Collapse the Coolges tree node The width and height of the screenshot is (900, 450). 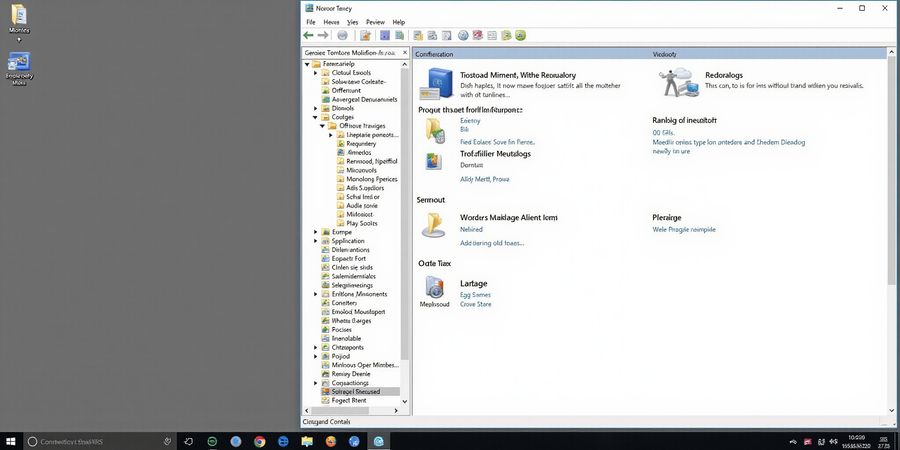pyautogui.click(x=316, y=117)
